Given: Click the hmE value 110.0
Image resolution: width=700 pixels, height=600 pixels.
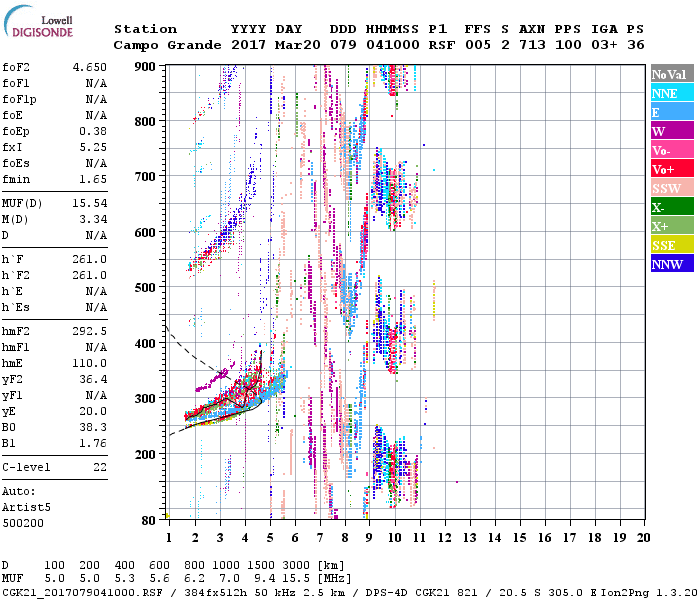Looking at the screenshot, I should tap(90, 364).
